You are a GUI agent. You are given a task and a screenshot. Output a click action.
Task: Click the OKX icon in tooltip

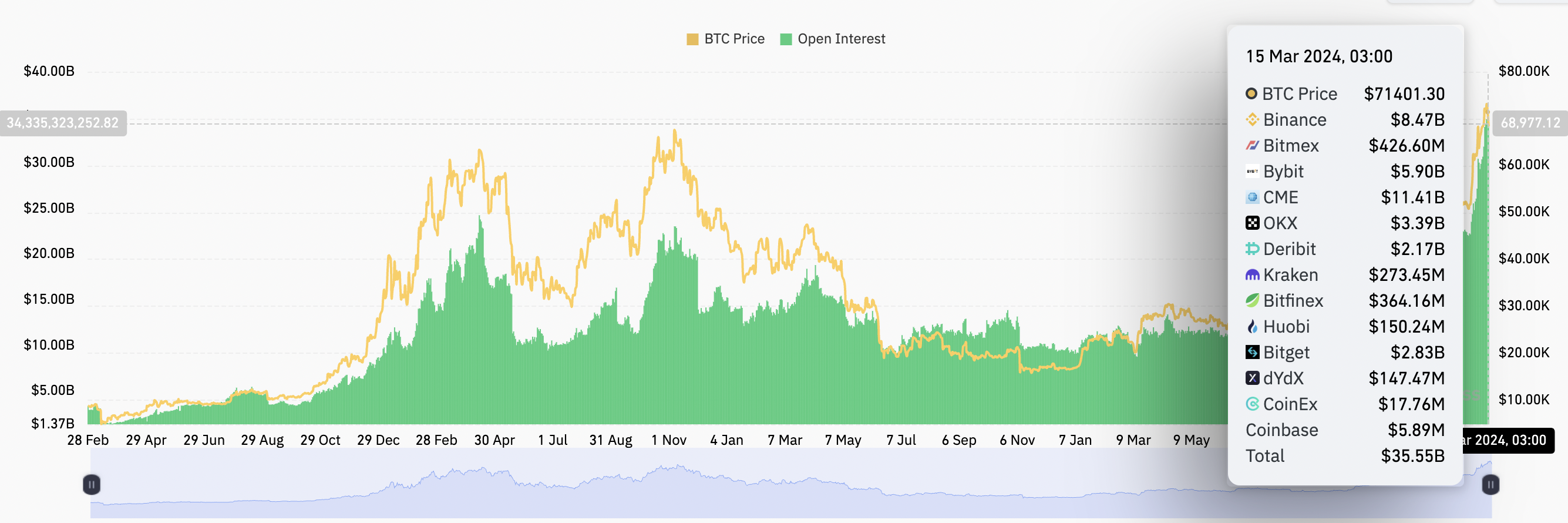tap(1252, 223)
